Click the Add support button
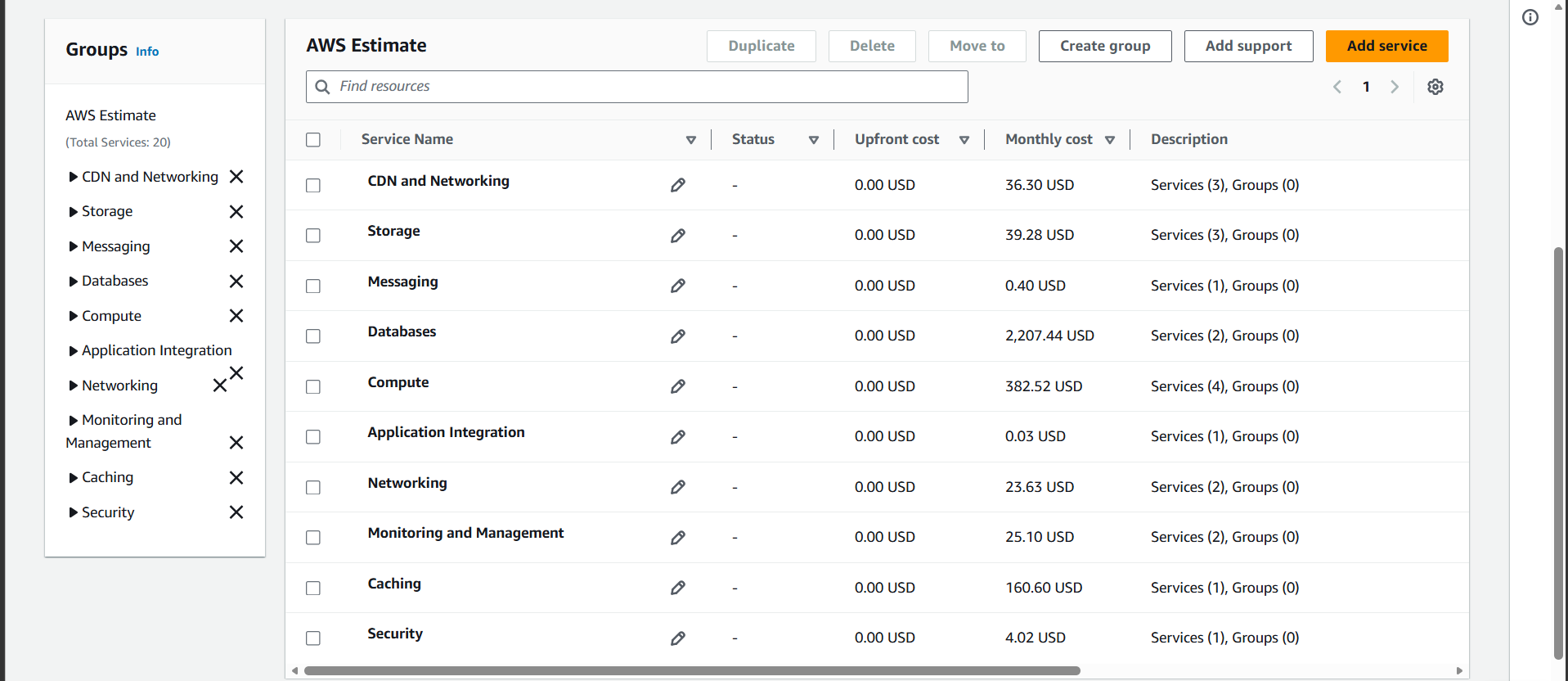The height and width of the screenshot is (681, 1568). point(1249,46)
